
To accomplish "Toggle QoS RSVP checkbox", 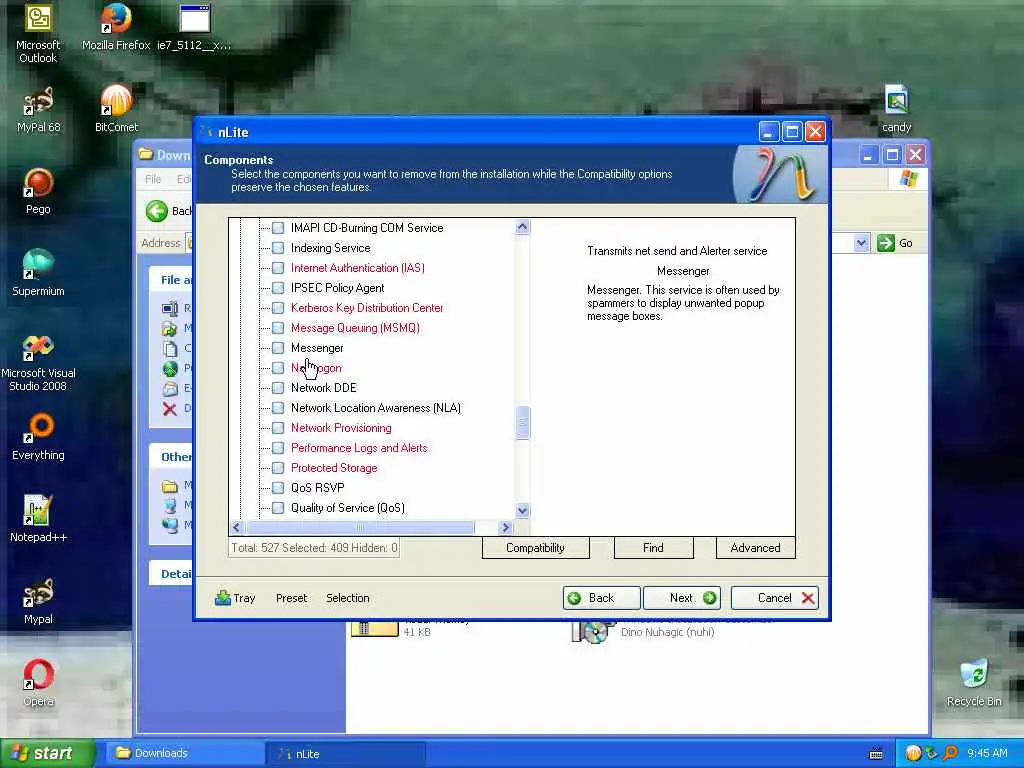I will [278, 488].
